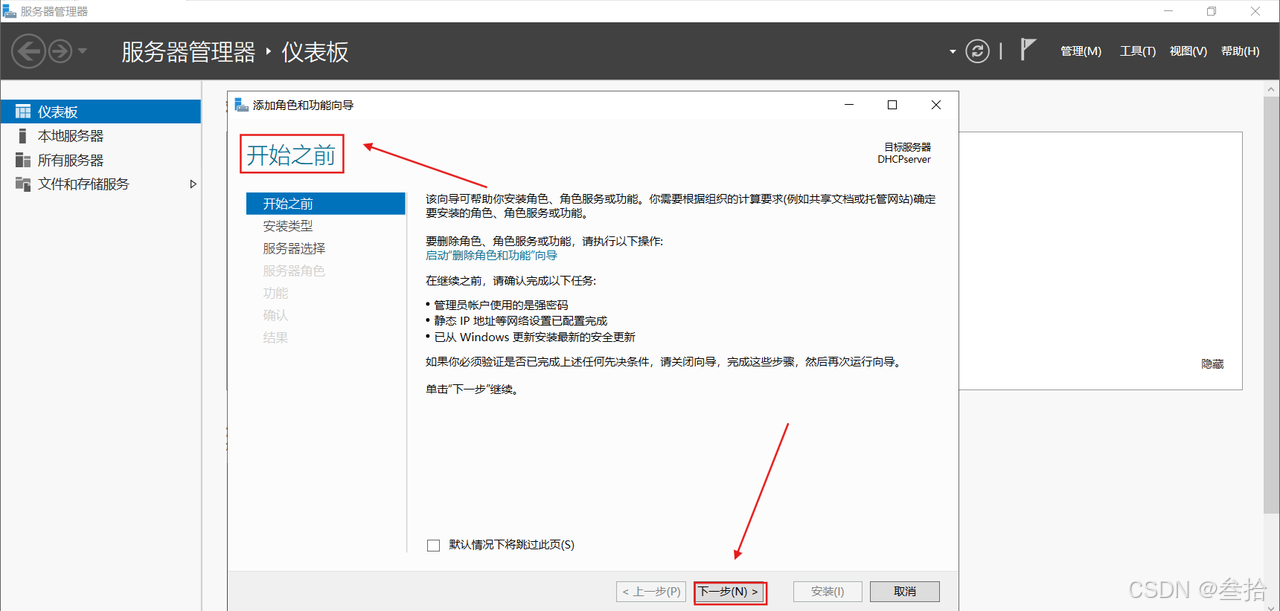
Task: Open the 视图(V) menu
Action: point(1188,51)
